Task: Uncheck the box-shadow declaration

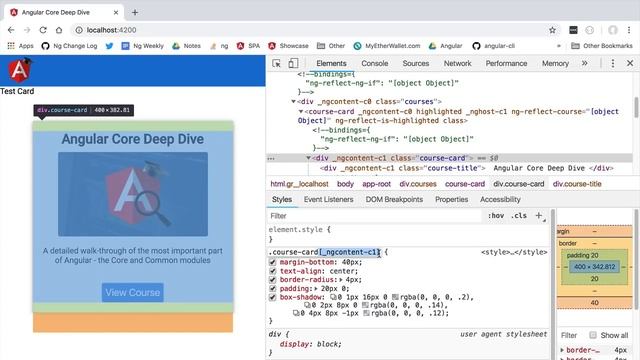Action: point(273,297)
